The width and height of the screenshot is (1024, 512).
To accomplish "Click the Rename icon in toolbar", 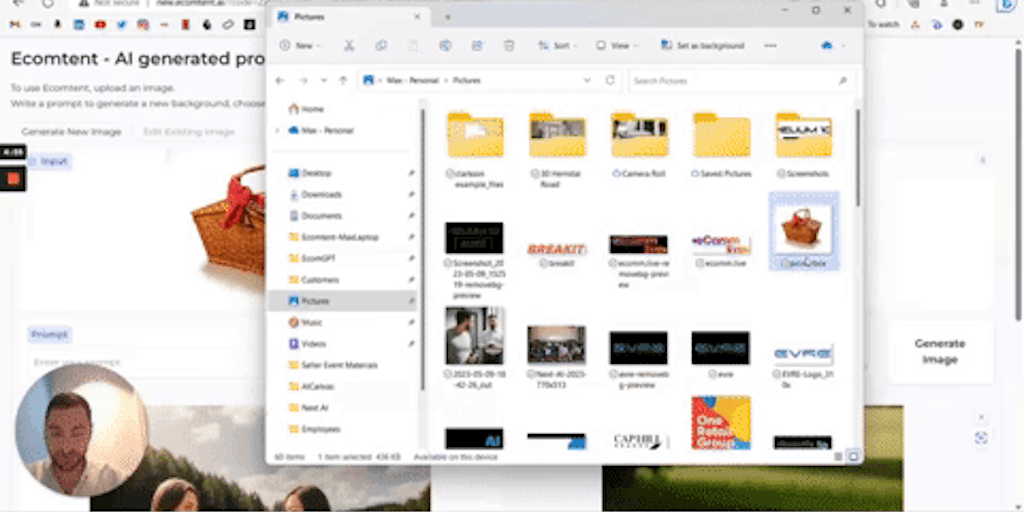I will pyautogui.click(x=445, y=46).
